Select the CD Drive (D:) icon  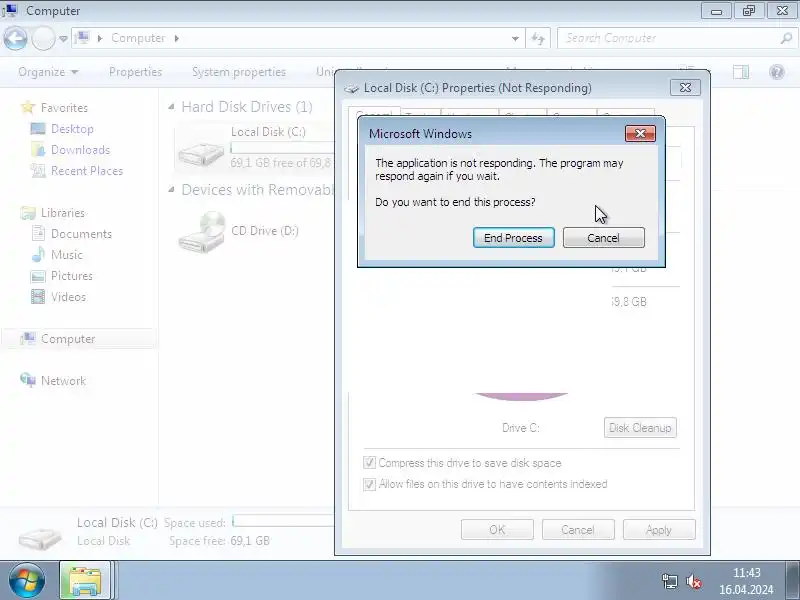click(x=202, y=232)
